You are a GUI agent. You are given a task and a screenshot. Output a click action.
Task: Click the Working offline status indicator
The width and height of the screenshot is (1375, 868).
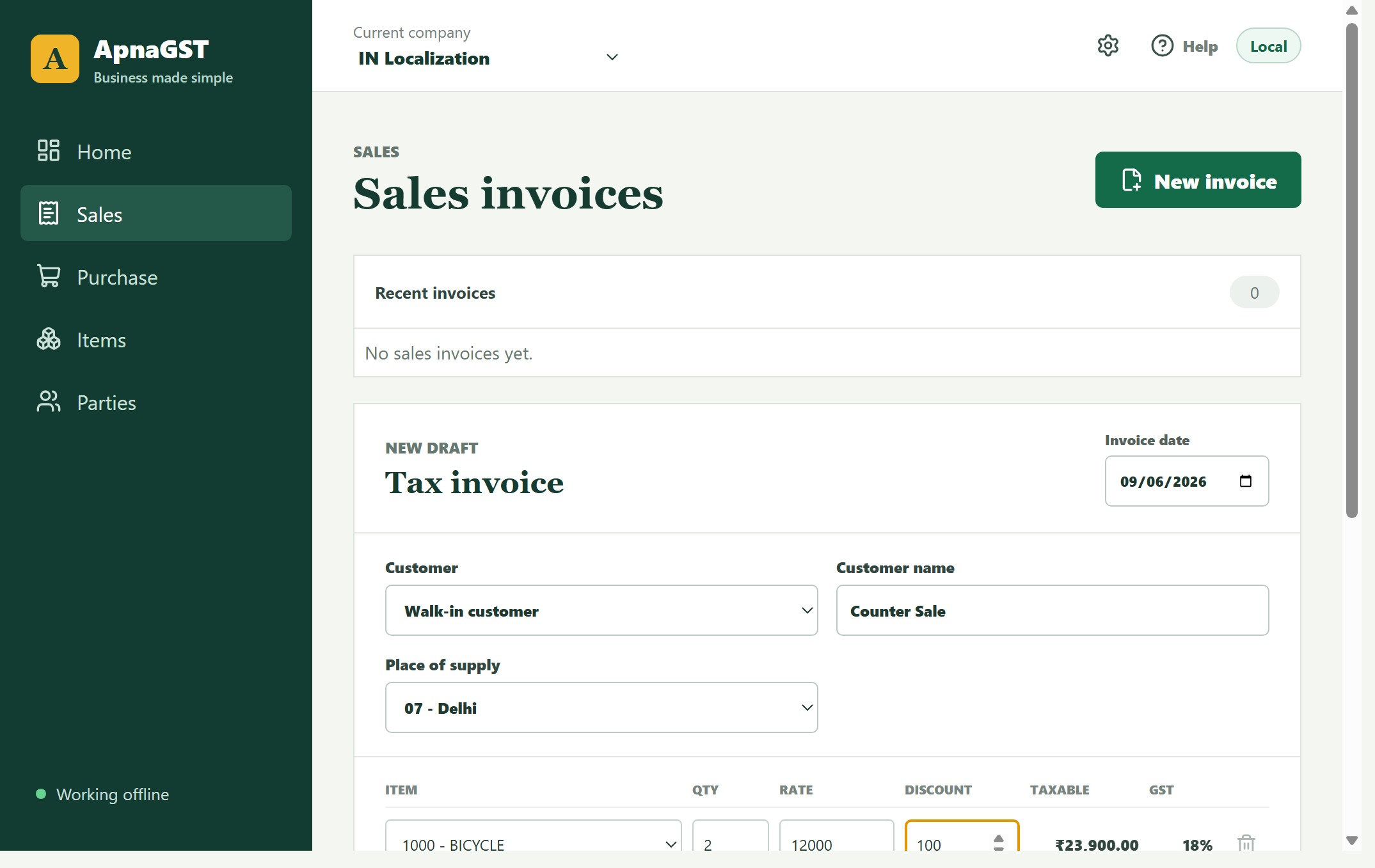coord(102,794)
